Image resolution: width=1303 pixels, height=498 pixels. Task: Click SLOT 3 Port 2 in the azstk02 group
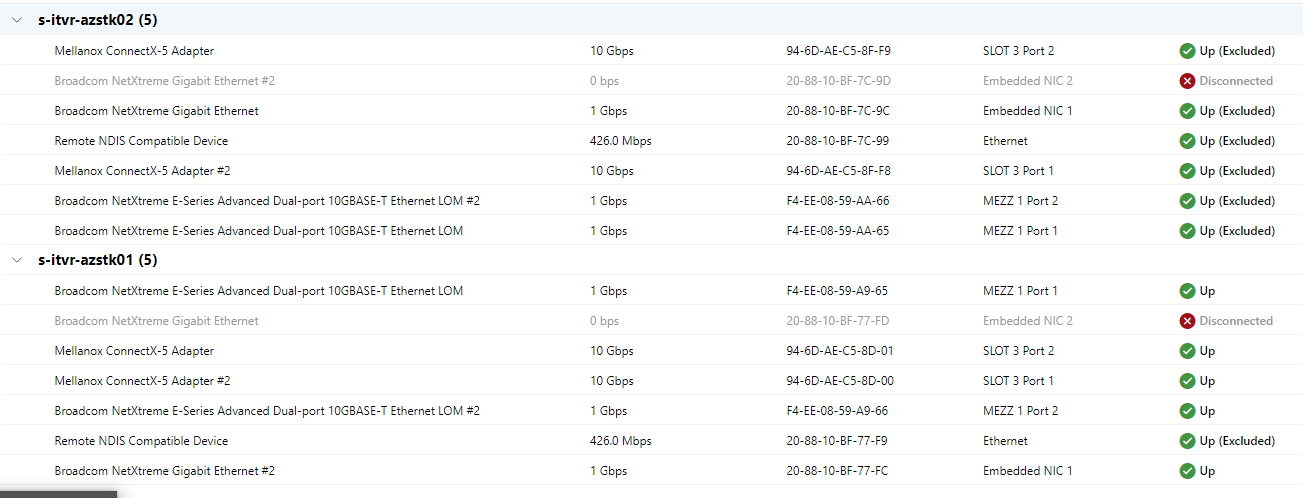tap(1018, 51)
